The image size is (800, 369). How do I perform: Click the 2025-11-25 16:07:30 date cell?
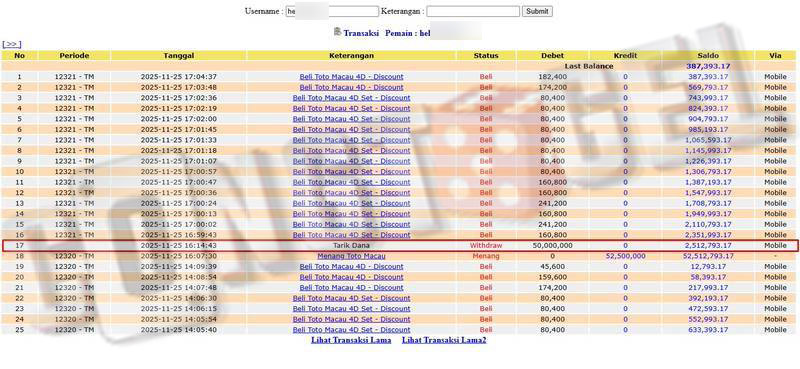coord(179,256)
